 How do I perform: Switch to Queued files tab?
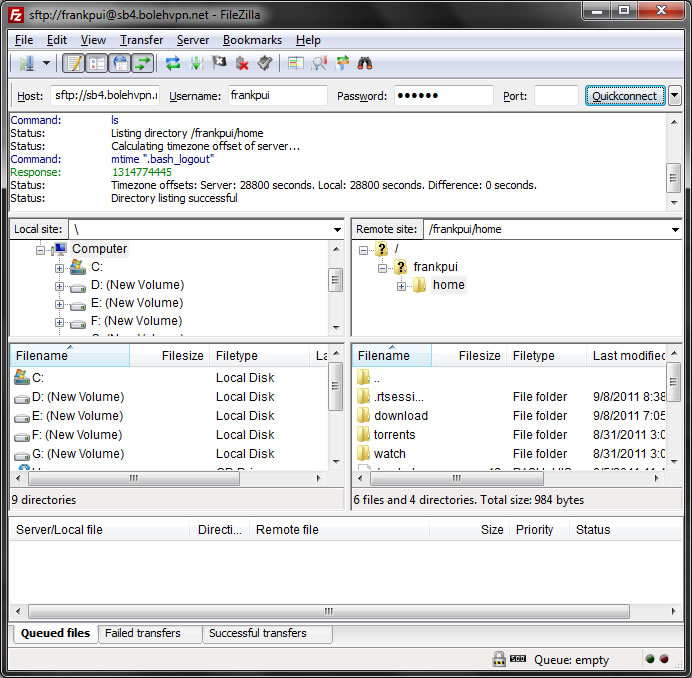click(x=55, y=633)
